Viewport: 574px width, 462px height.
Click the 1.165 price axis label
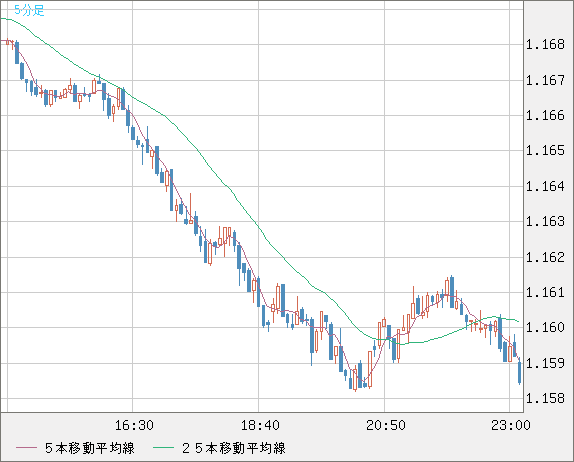click(x=545, y=150)
